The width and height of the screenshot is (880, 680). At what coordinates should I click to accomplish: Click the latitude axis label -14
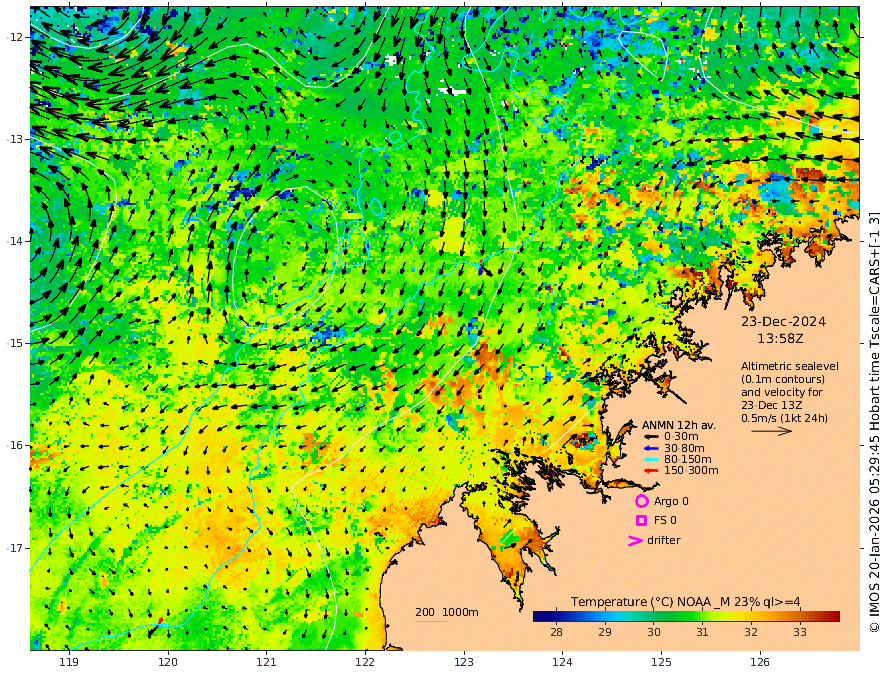pyautogui.click(x=15, y=241)
